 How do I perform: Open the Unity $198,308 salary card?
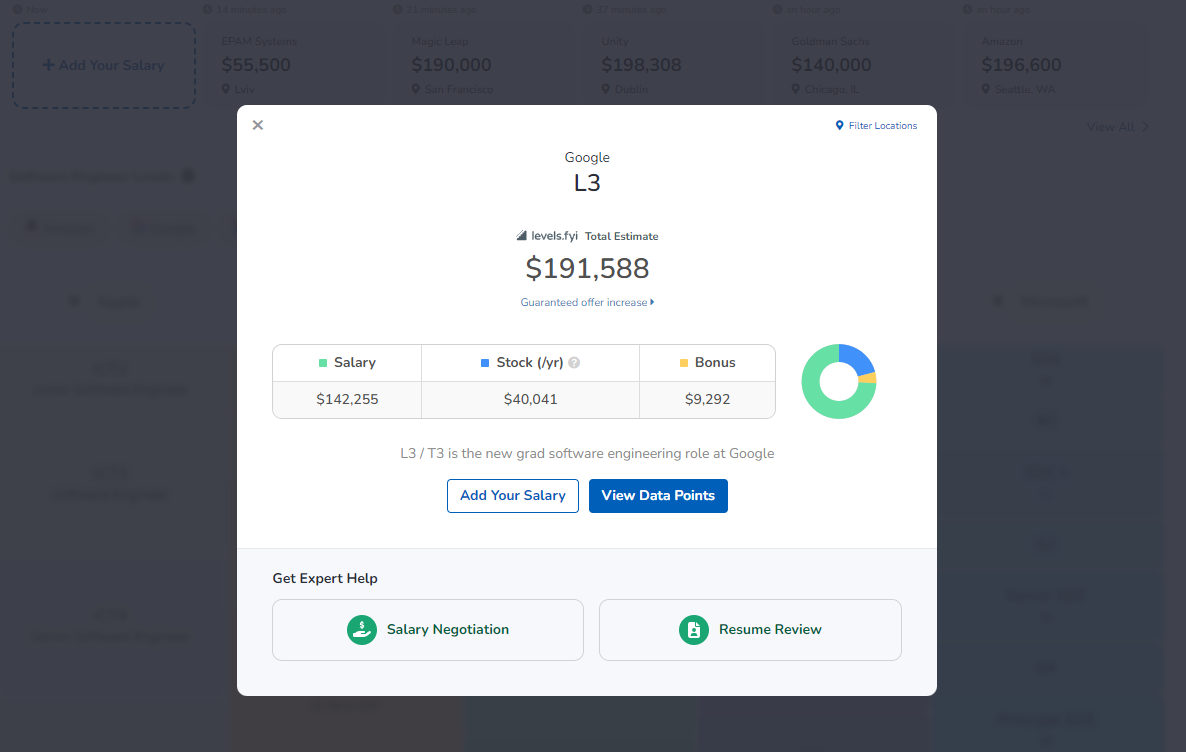click(x=676, y=65)
